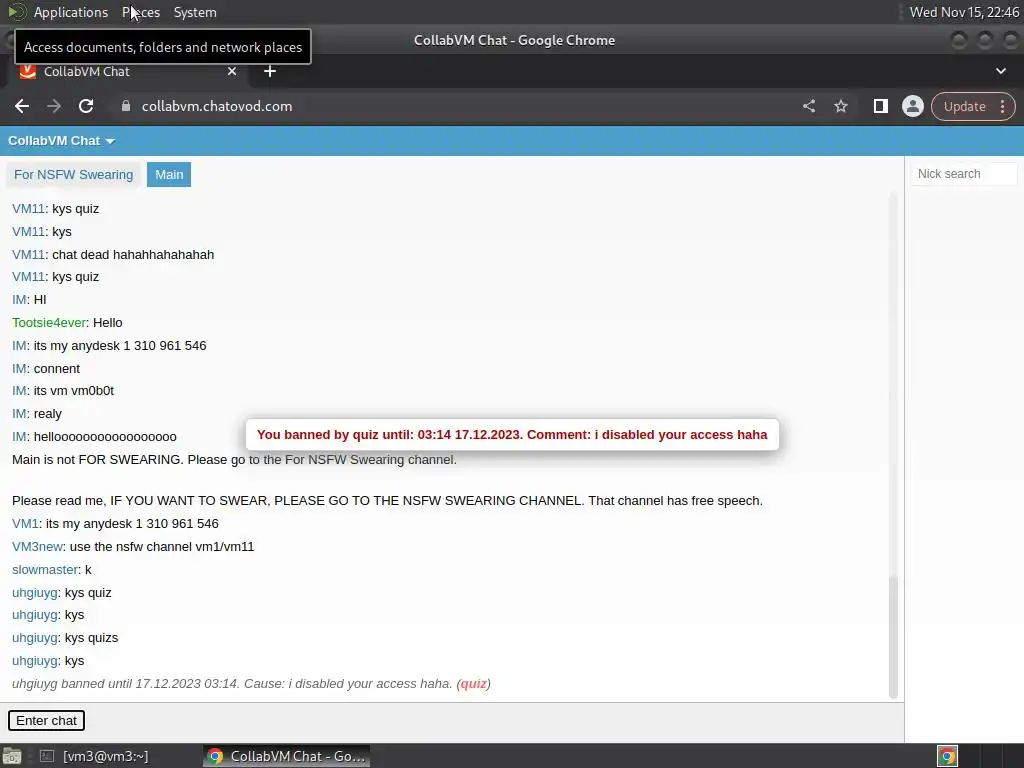
Task: Open the System menu
Action: (195, 12)
